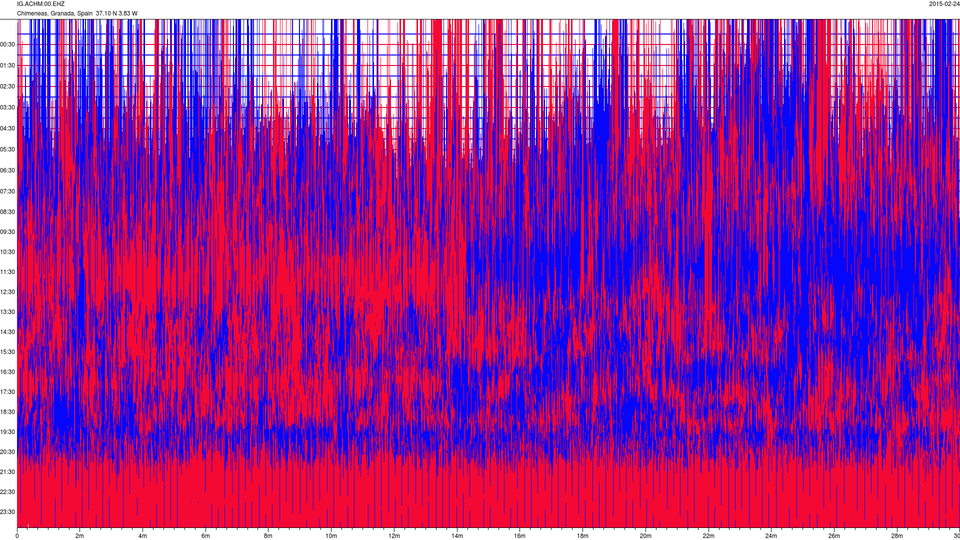Select the 22:30 time row label

7,492
